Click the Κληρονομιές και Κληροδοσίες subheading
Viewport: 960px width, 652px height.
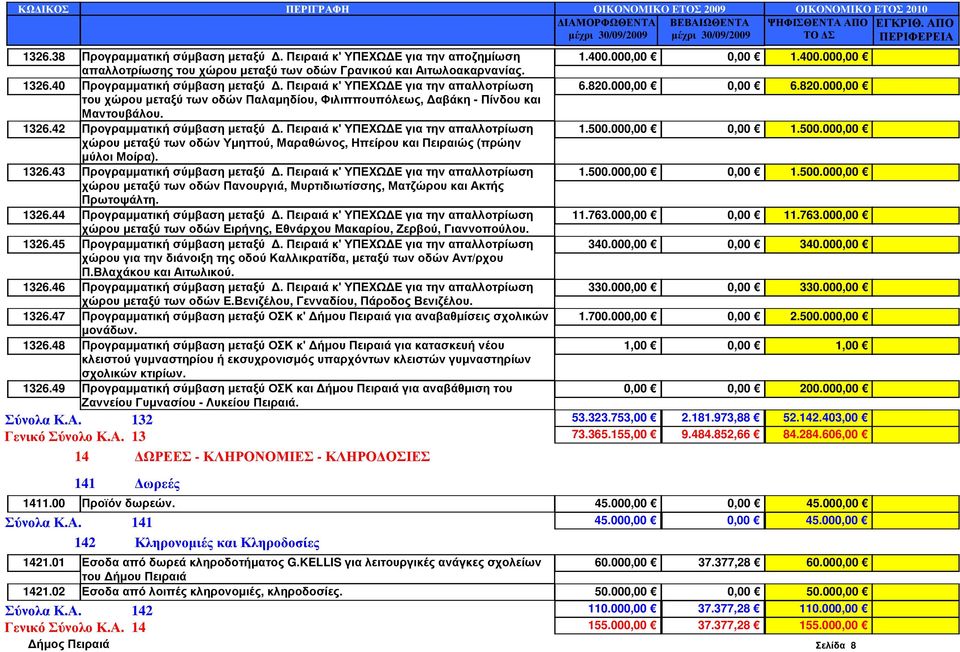(x=227, y=543)
